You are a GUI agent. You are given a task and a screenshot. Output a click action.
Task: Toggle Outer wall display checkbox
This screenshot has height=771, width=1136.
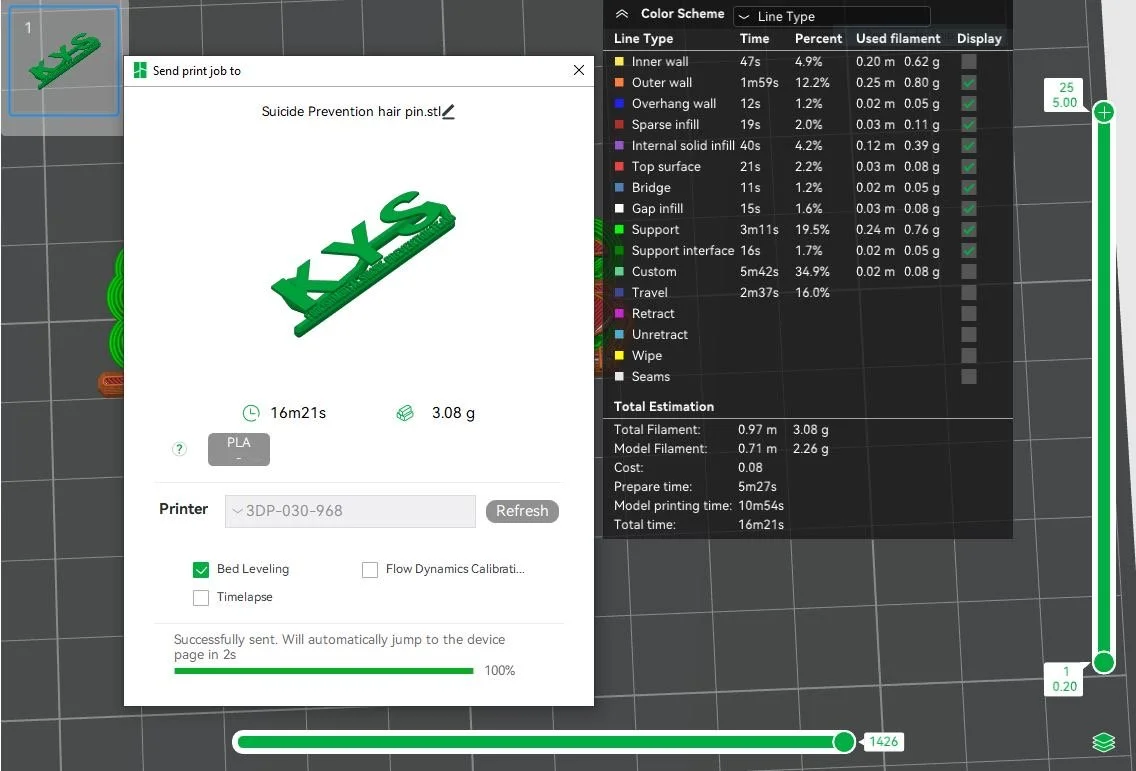(x=969, y=83)
